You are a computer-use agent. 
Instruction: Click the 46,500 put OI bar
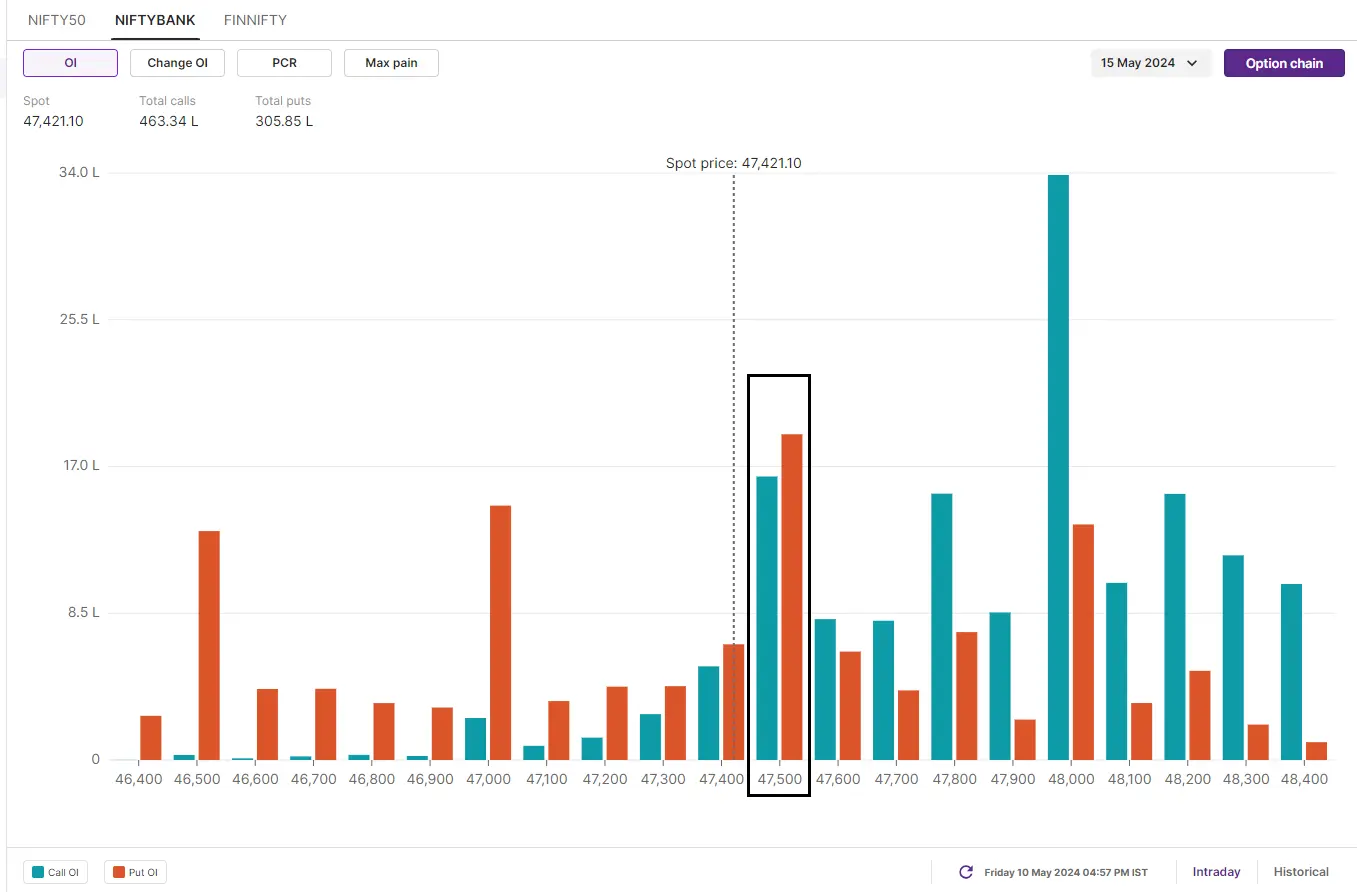[x=209, y=645]
